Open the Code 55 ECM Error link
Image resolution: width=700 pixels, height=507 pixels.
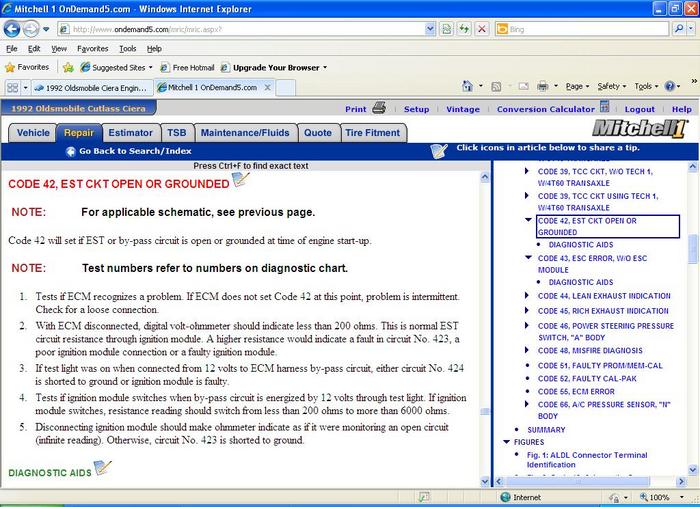click(576, 391)
